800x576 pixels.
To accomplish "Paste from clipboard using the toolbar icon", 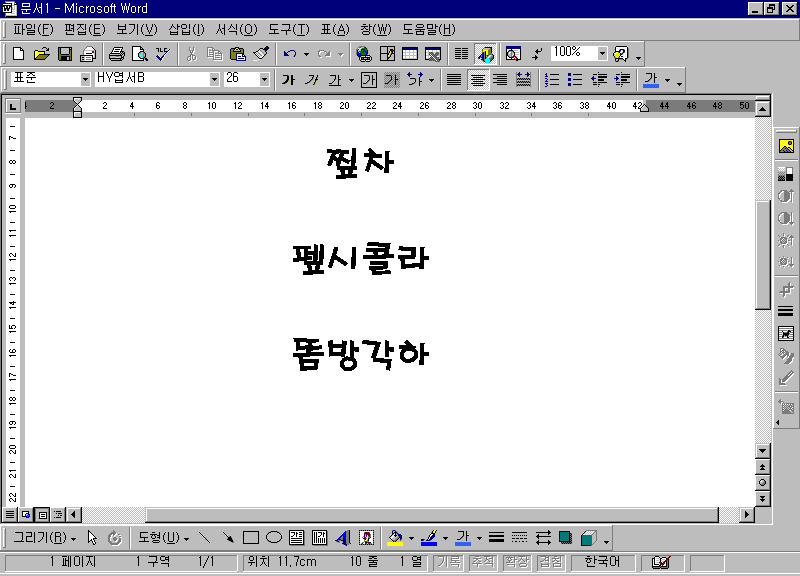I will click(x=238, y=54).
